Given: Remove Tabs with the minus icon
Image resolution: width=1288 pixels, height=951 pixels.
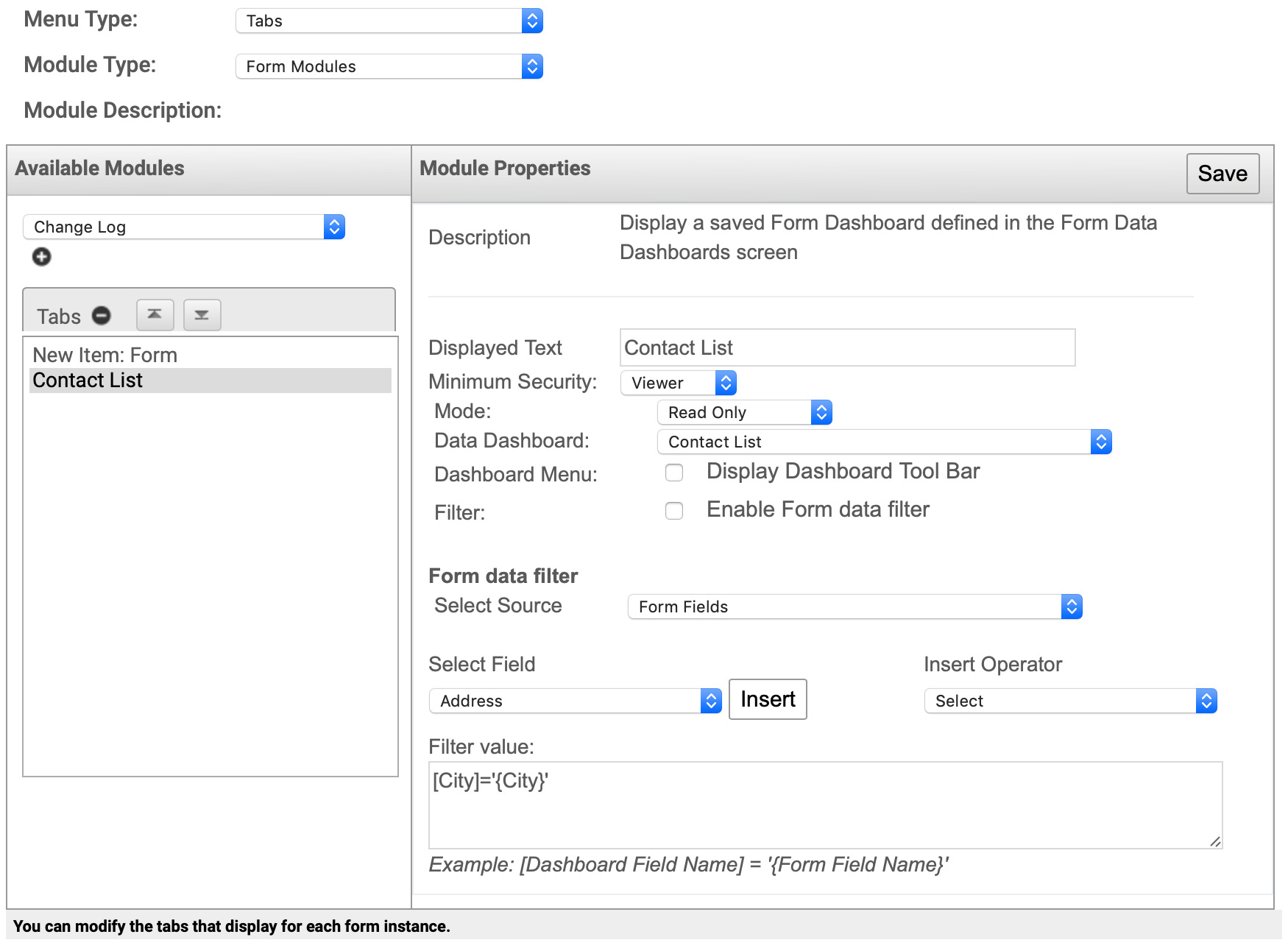Looking at the screenshot, I should point(102,316).
